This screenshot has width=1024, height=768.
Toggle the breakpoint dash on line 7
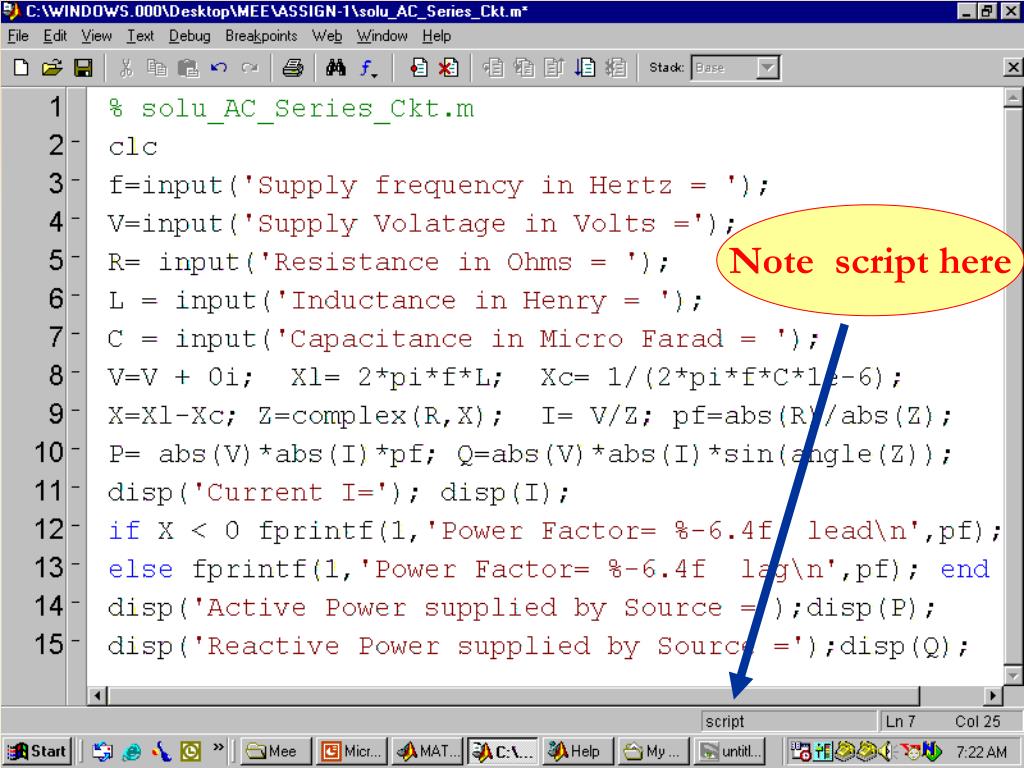pyautogui.click(x=75, y=334)
